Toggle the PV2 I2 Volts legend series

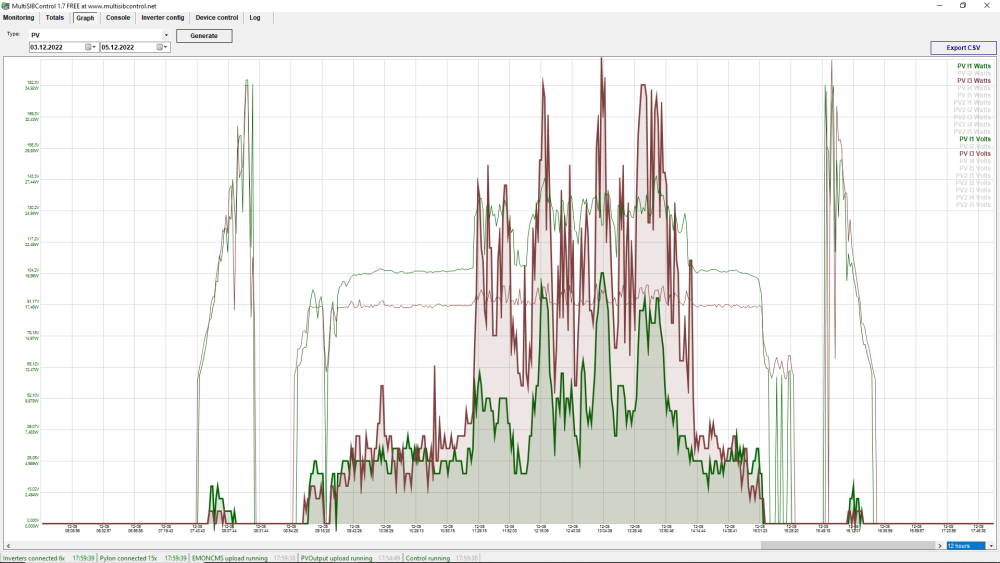point(973,183)
